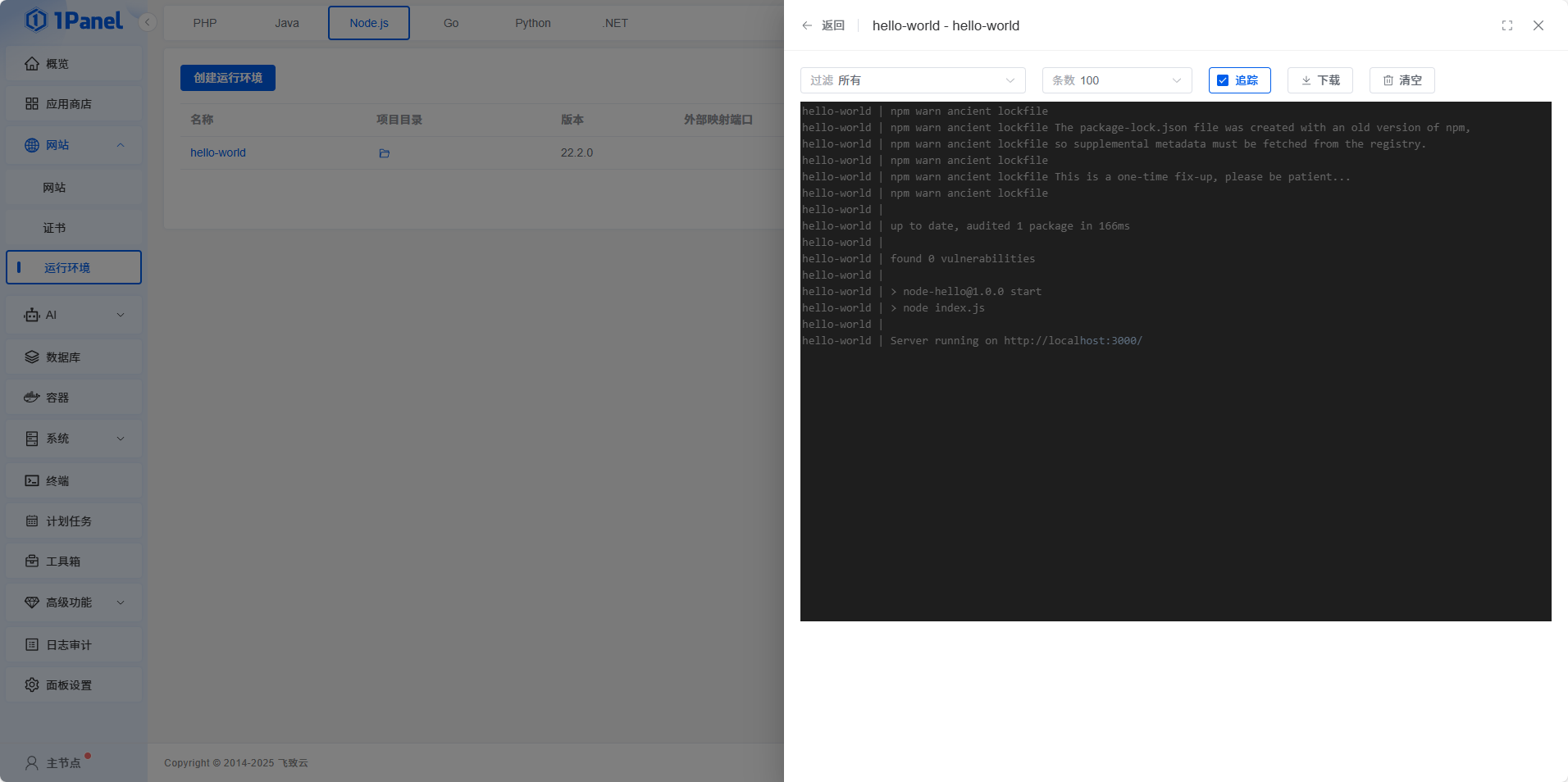The width and height of the screenshot is (1568, 782).
Task: Click the 系统 server icon
Action: pyautogui.click(x=32, y=439)
